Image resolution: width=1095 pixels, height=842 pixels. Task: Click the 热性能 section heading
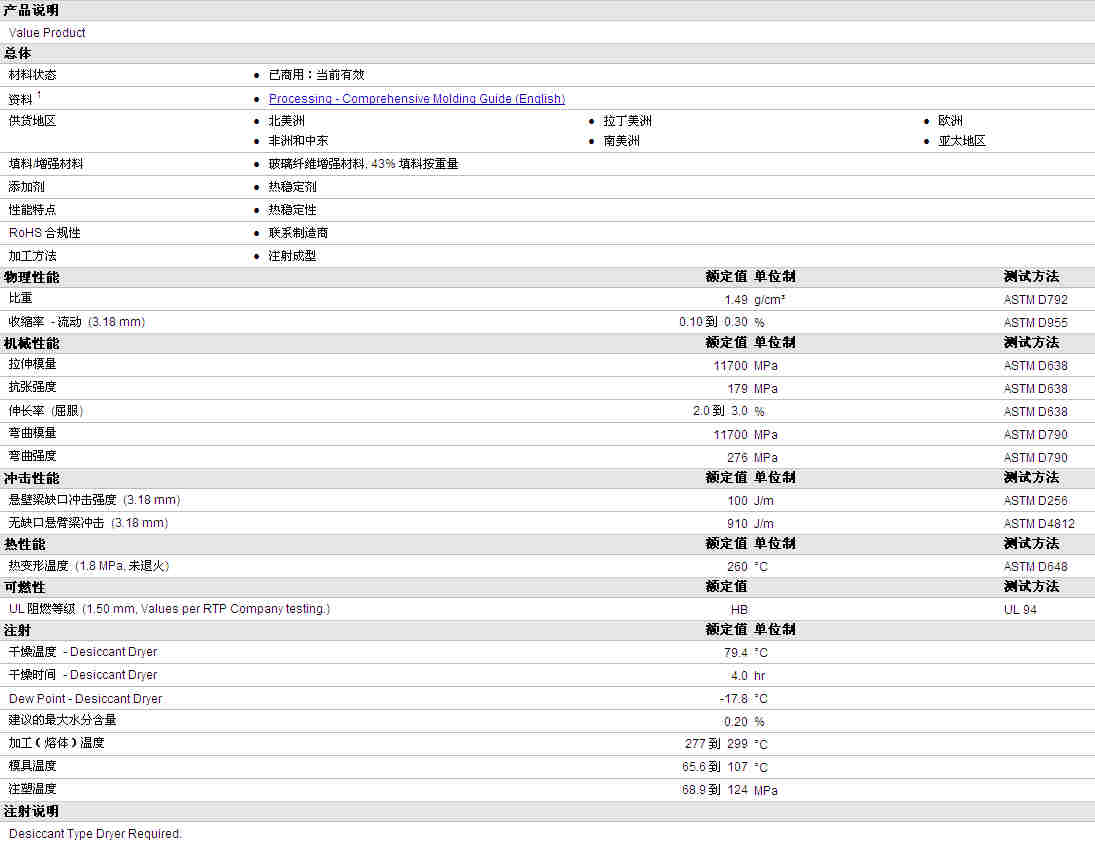(25, 544)
